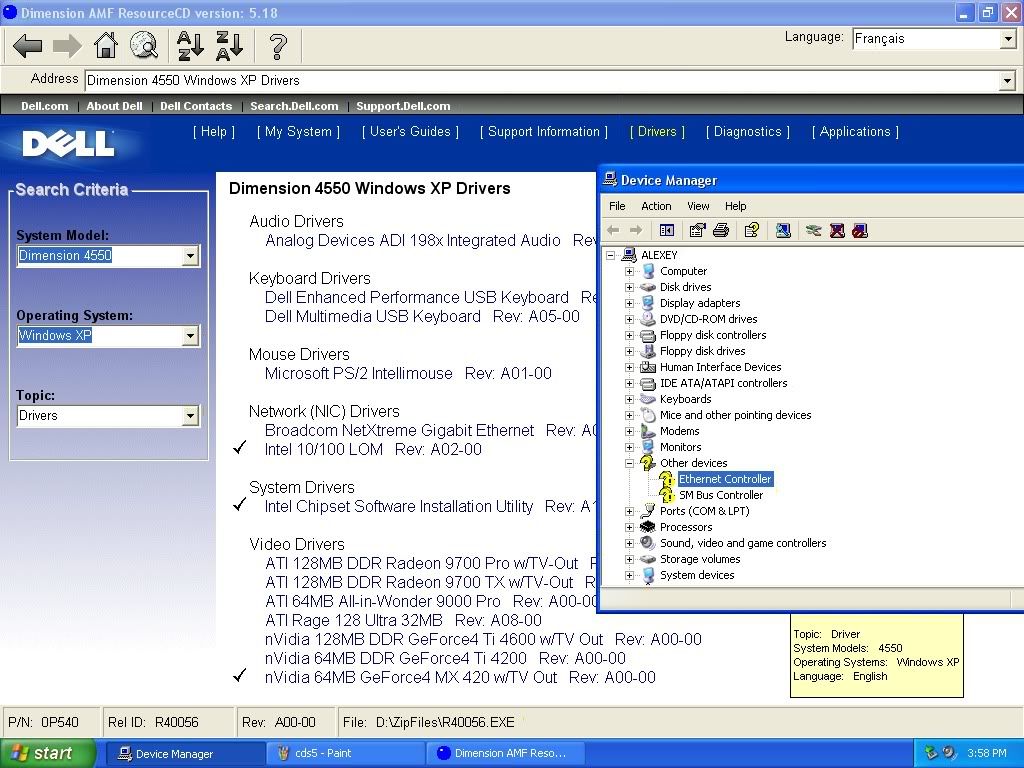Click the ALEXEY computer root icon

click(x=629, y=255)
